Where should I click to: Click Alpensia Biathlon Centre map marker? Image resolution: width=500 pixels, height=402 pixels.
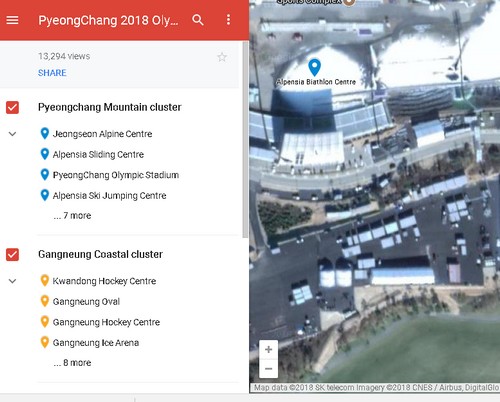(315, 67)
